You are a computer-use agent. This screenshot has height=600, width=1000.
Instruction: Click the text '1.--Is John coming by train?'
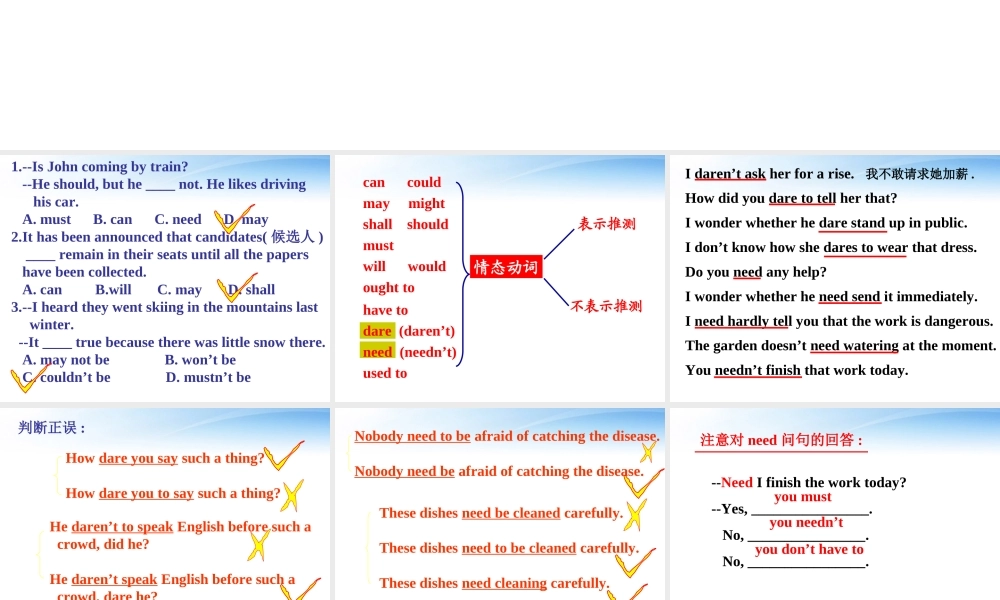tap(99, 166)
